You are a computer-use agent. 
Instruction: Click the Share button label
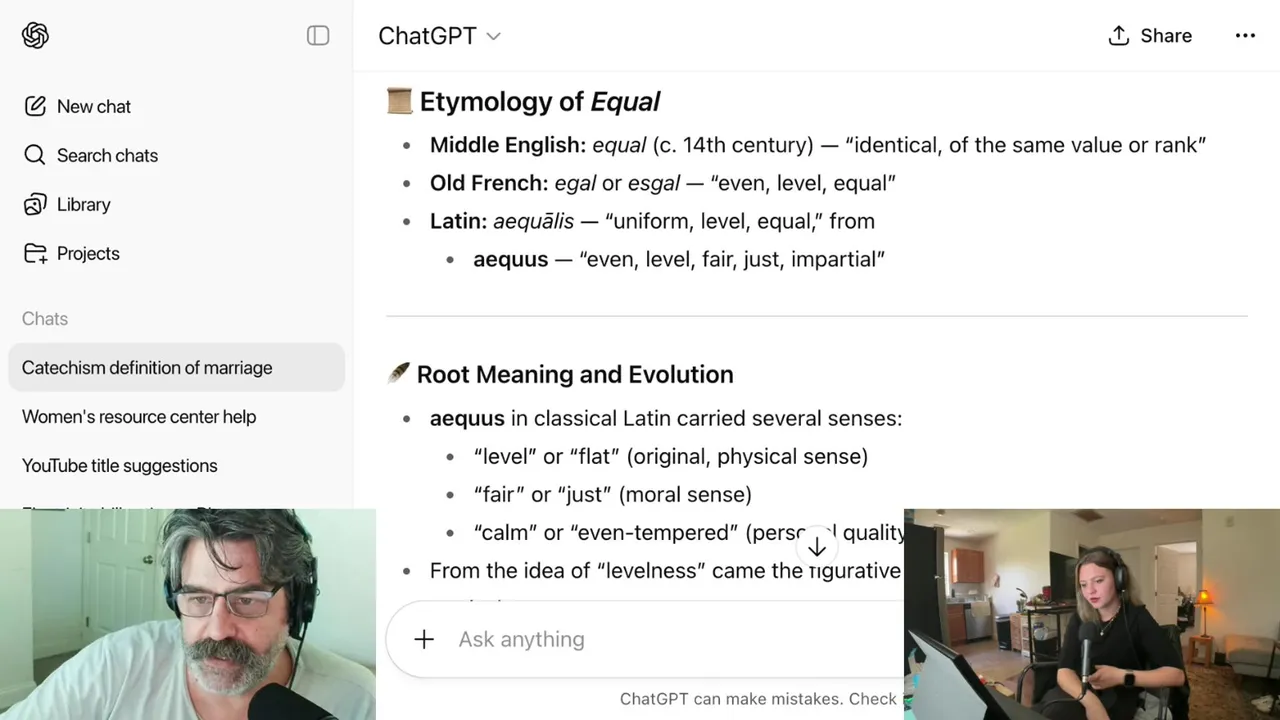click(1166, 35)
